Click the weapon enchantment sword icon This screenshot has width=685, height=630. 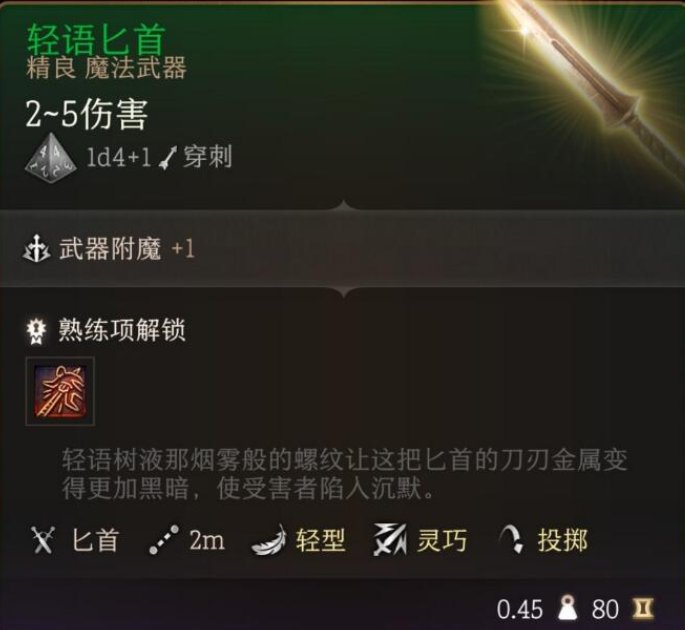pos(37,249)
